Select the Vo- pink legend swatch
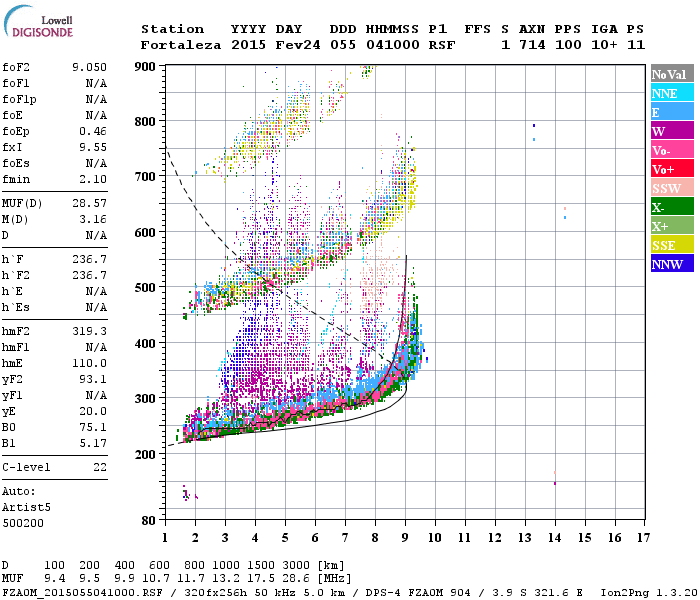The image size is (700, 600). click(x=672, y=150)
